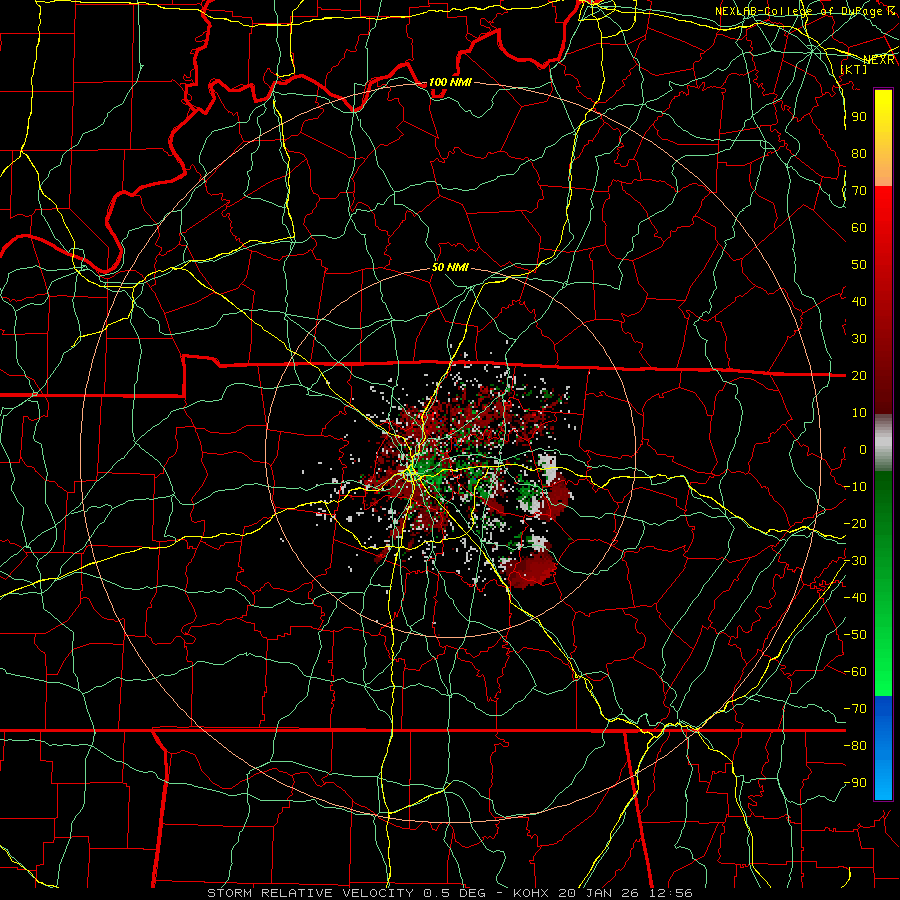Select the 80 knot scale label

coord(859,153)
